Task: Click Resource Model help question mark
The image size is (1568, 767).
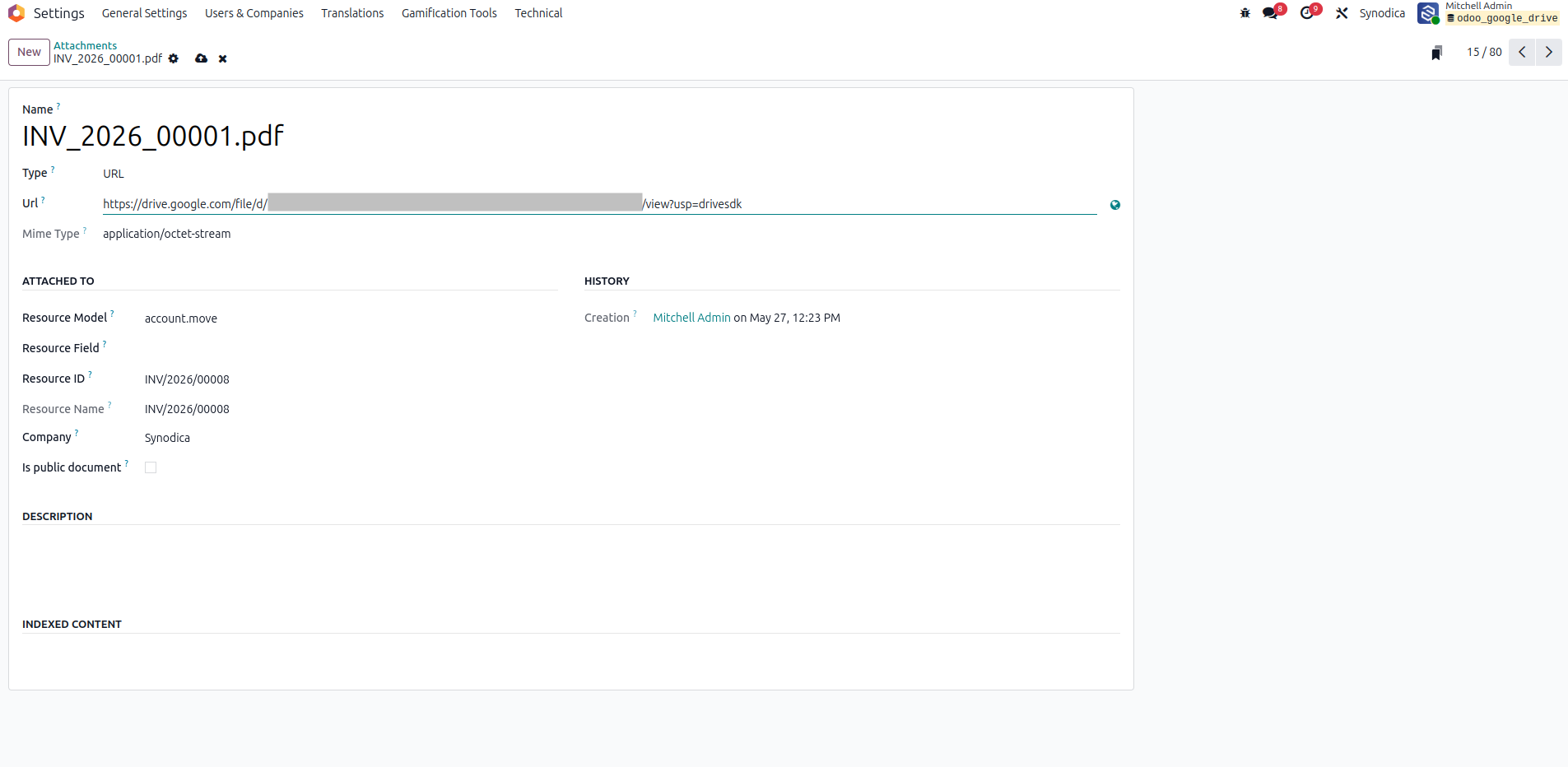Action: pyautogui.click(x=112, y=314)
